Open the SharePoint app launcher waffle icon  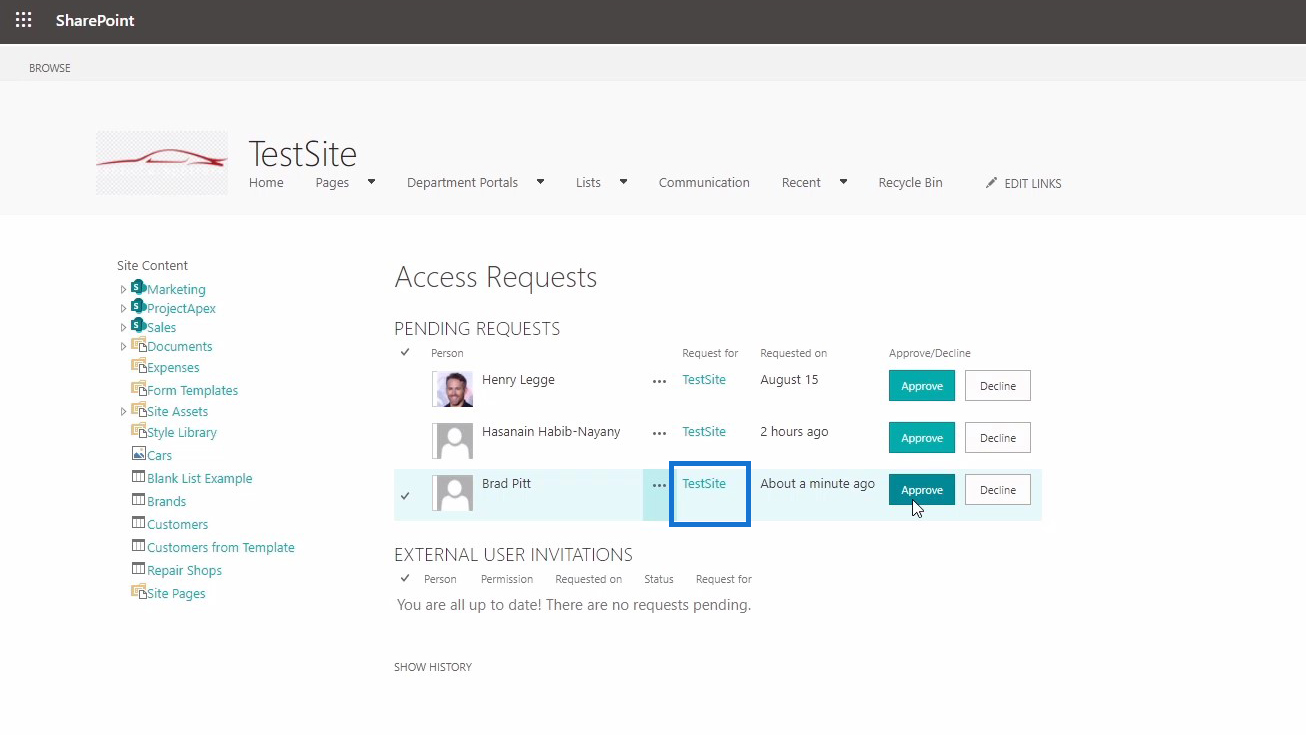coord(23,20)
